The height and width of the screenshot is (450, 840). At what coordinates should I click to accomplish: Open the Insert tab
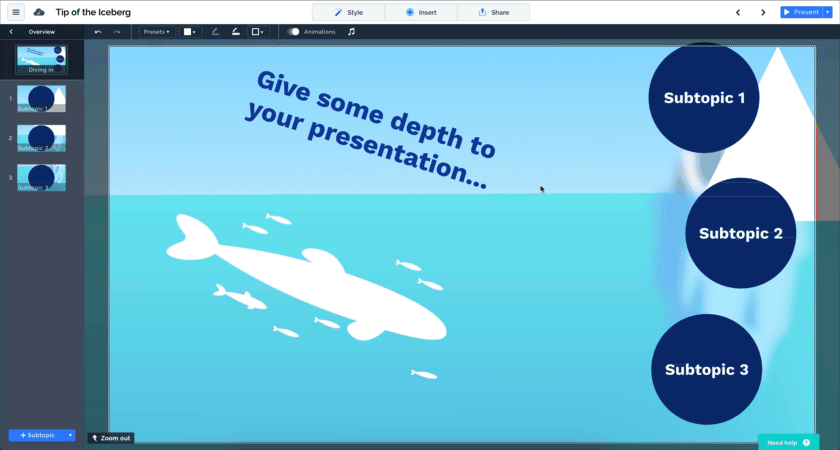coord(421,12)
